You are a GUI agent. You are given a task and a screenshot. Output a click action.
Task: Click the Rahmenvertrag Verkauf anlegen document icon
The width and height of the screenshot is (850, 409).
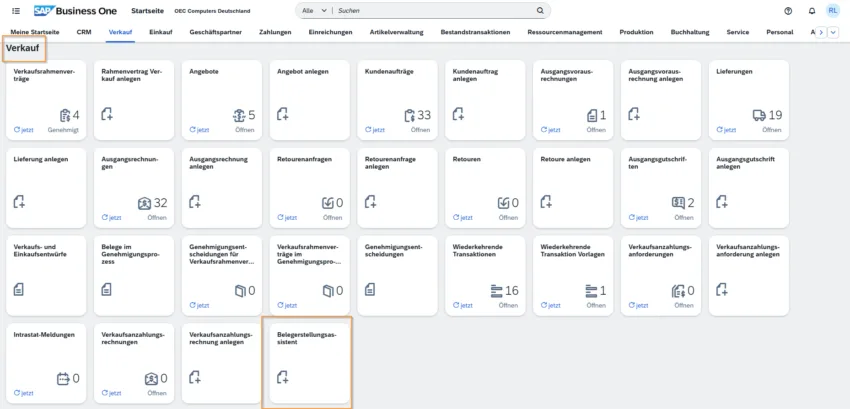click(x=107, y=114)
